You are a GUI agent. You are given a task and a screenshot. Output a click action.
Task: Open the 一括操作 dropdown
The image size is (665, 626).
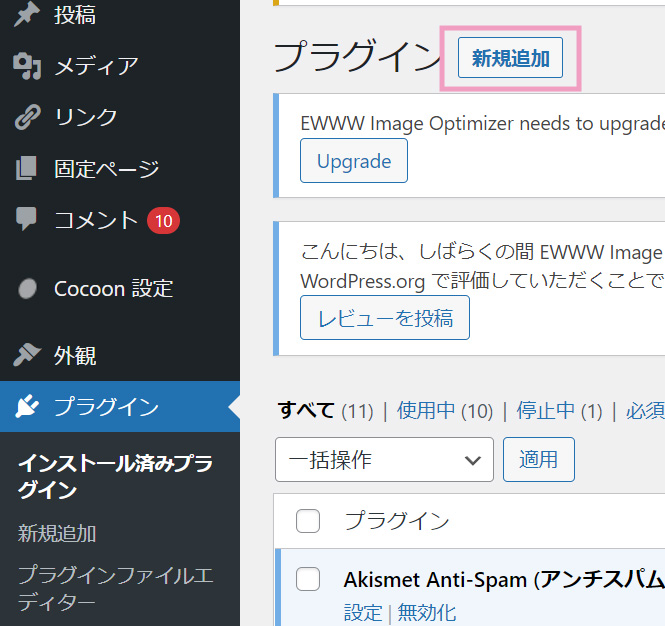click(x=384, y=459)
